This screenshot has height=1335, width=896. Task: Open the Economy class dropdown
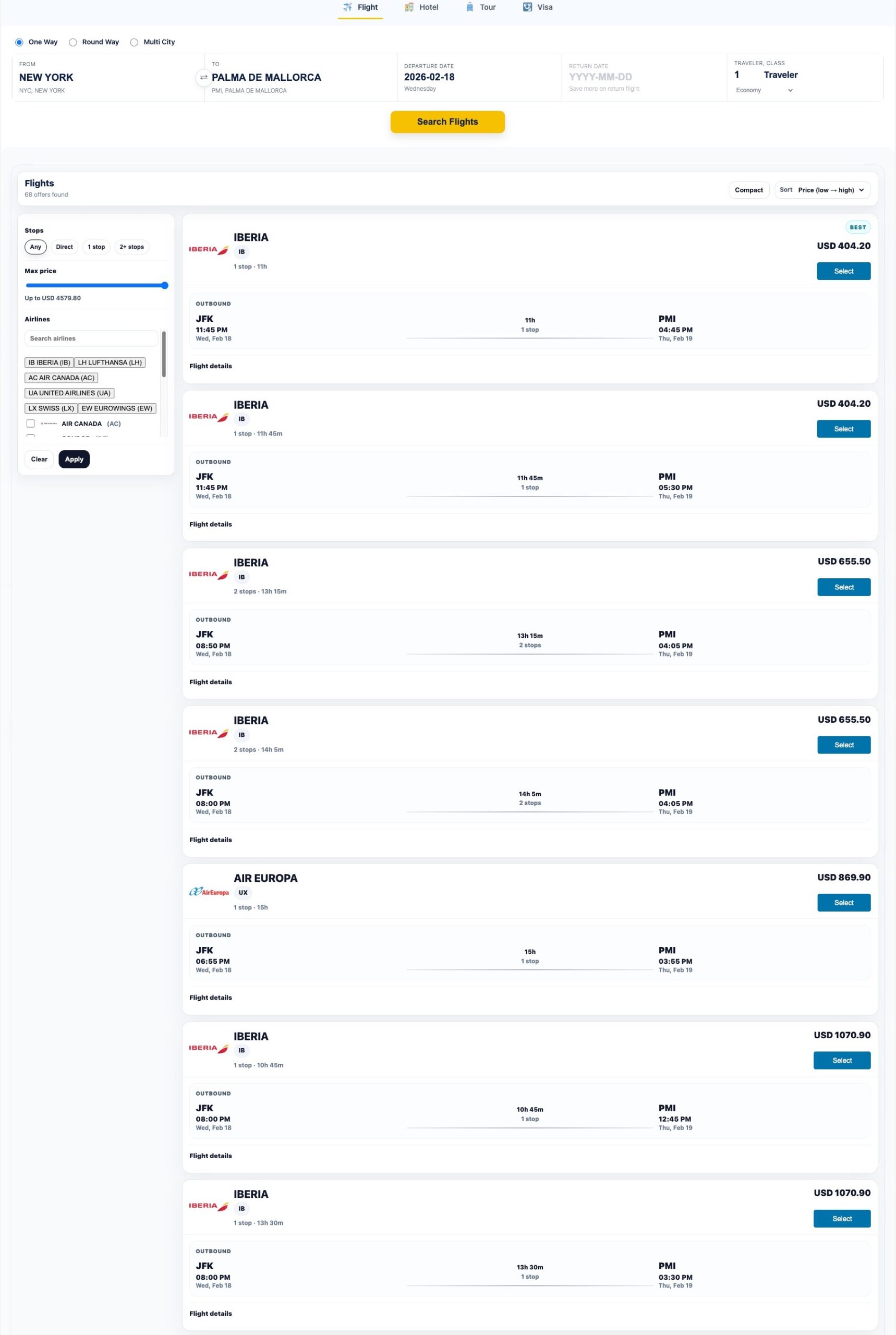[x=764, y=90]
